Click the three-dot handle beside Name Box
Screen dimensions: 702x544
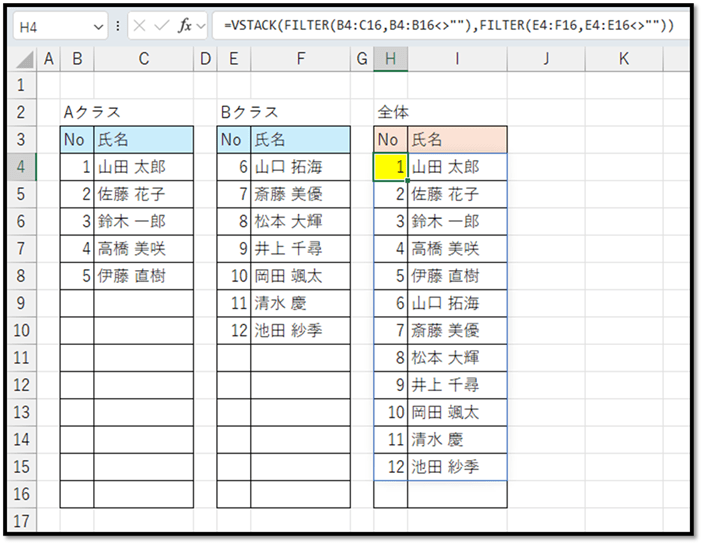(x=119, y=25)
